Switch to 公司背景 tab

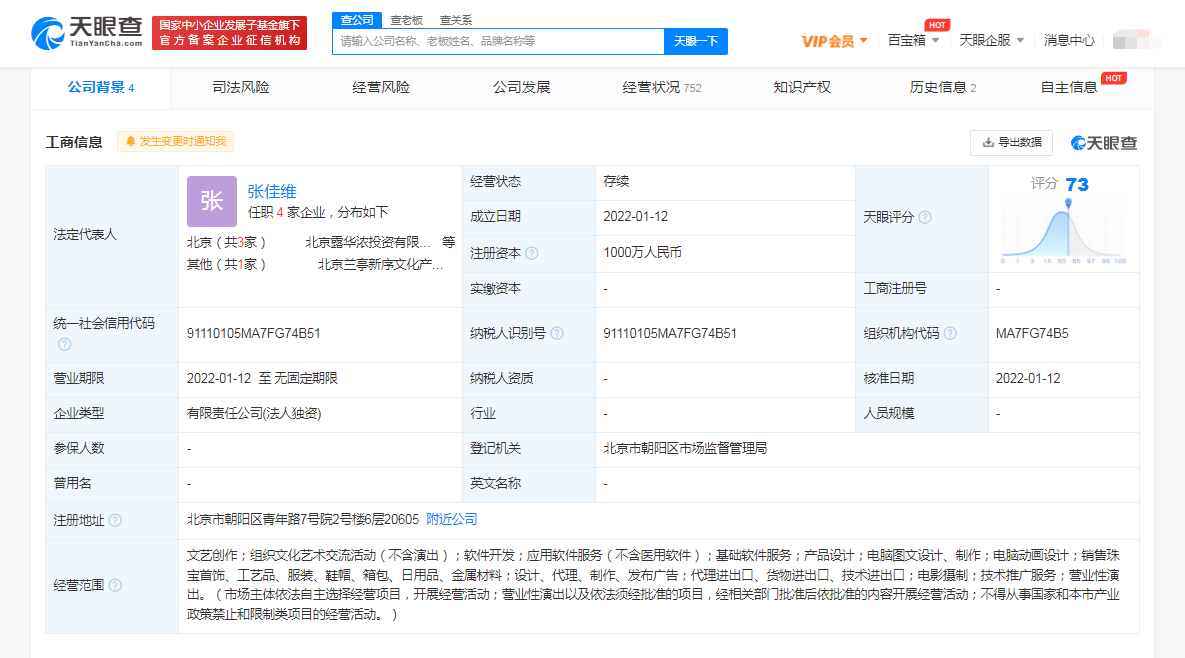[x=101, y=88]
